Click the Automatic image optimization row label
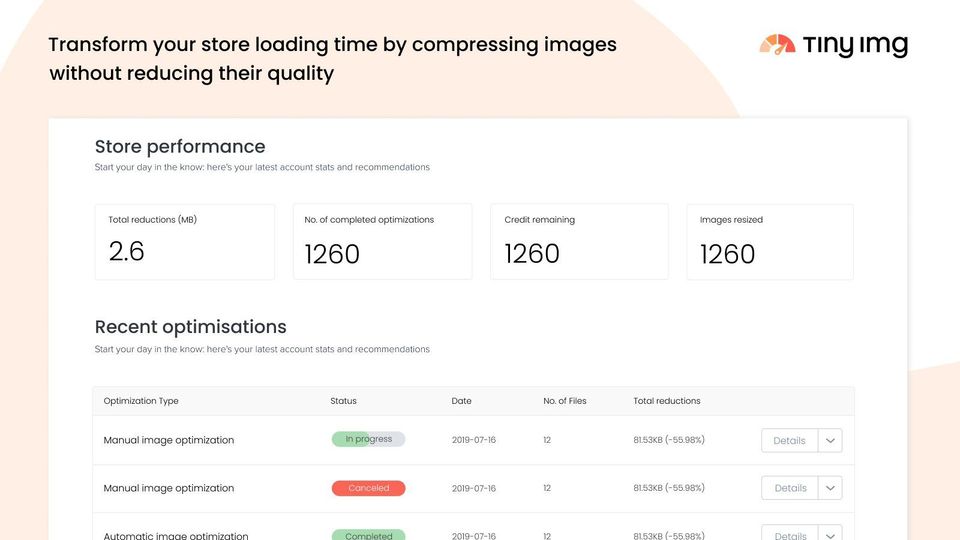Image resolution: width=960 pixels, height=540 pixels. [x=176, y=535]
